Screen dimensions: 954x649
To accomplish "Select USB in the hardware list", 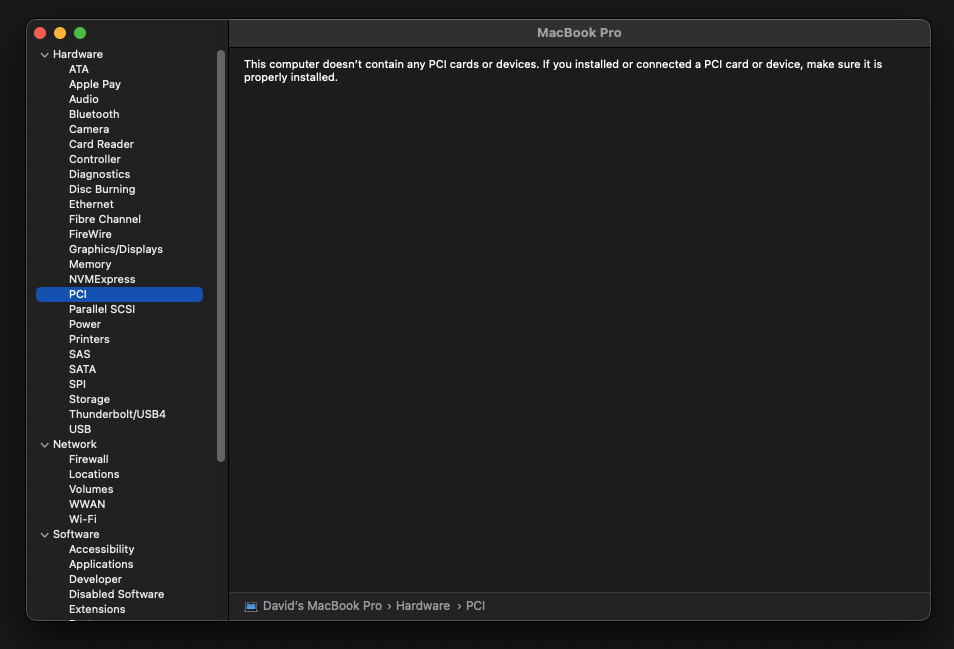I will pos(80,429).
